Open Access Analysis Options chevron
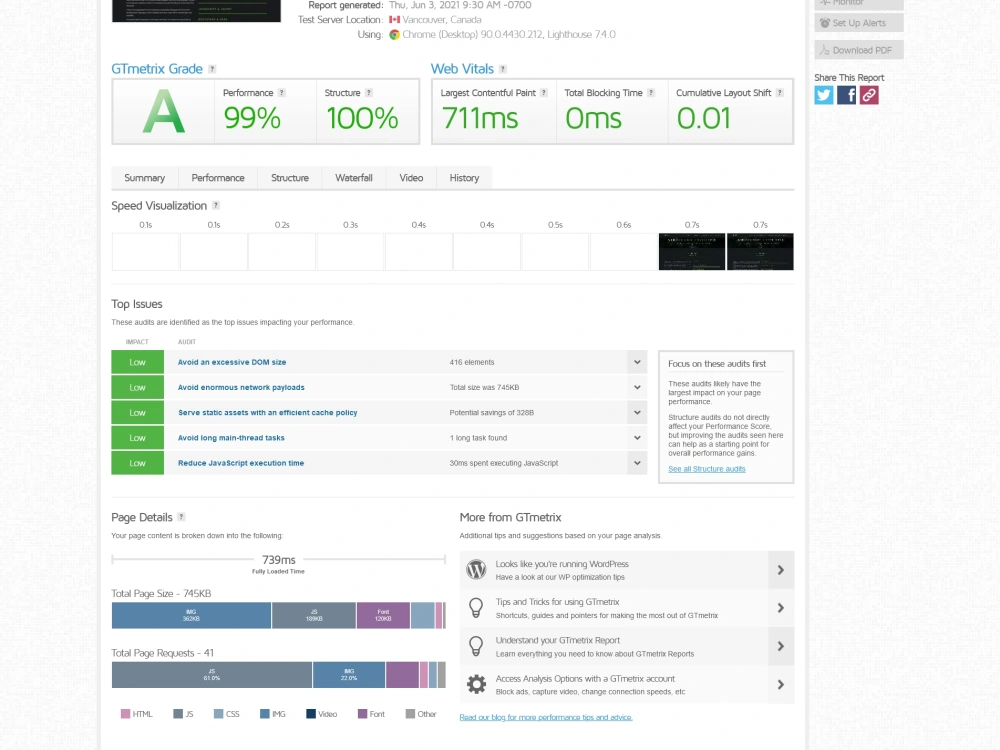 [x=781, y=685]
